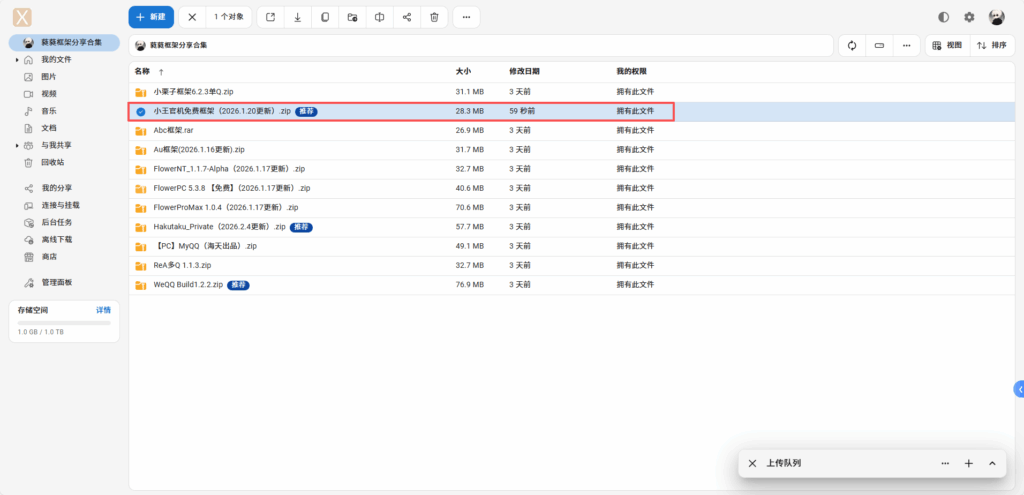Click the storage space usage bar
The width and height of the screenshot is (1024, 495).
click(64, 322)
